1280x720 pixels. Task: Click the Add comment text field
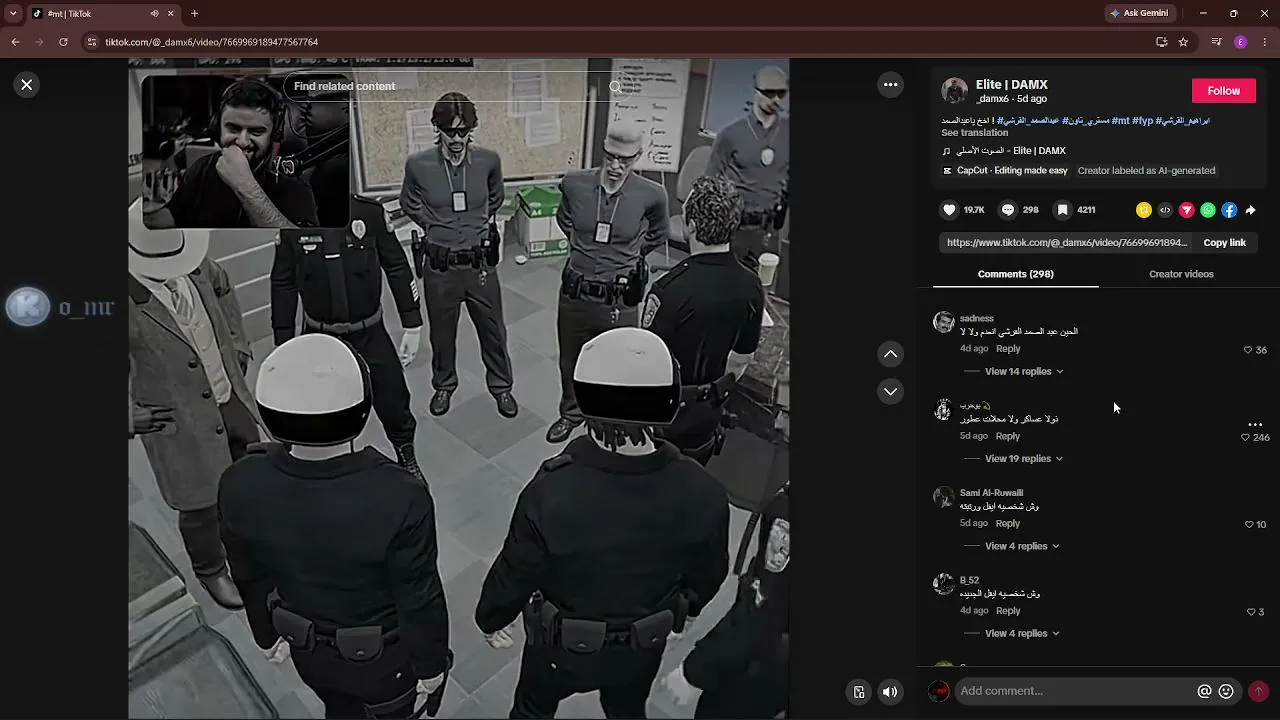(1075, 691)
